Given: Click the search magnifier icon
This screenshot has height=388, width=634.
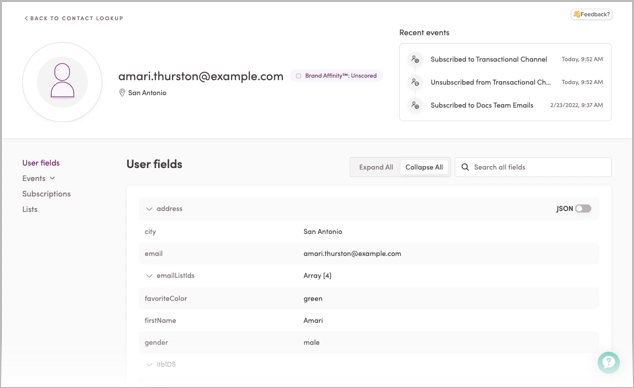Looking at the screenshot, I should [x=465, y=167].
